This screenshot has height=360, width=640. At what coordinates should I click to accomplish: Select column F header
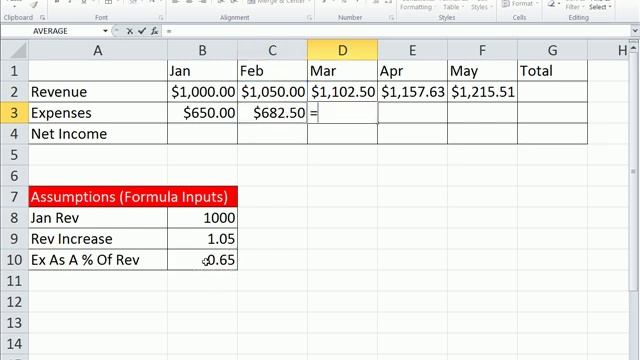[482, 50]
